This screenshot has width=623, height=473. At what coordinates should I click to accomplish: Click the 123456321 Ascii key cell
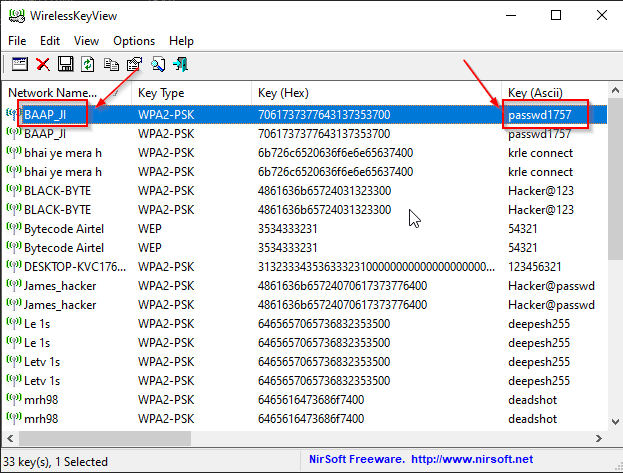tap(535, 267)
